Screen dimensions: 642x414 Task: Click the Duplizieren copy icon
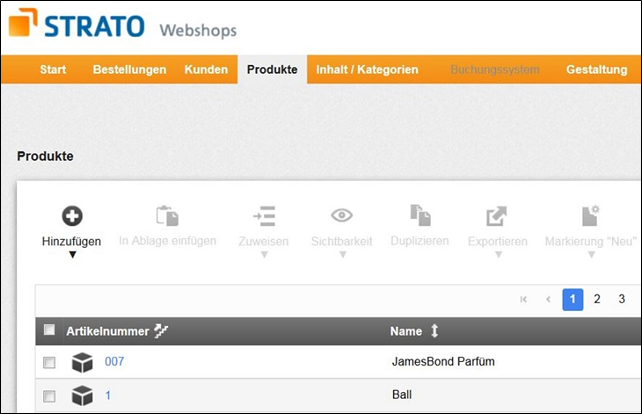[x=420, y=215]
